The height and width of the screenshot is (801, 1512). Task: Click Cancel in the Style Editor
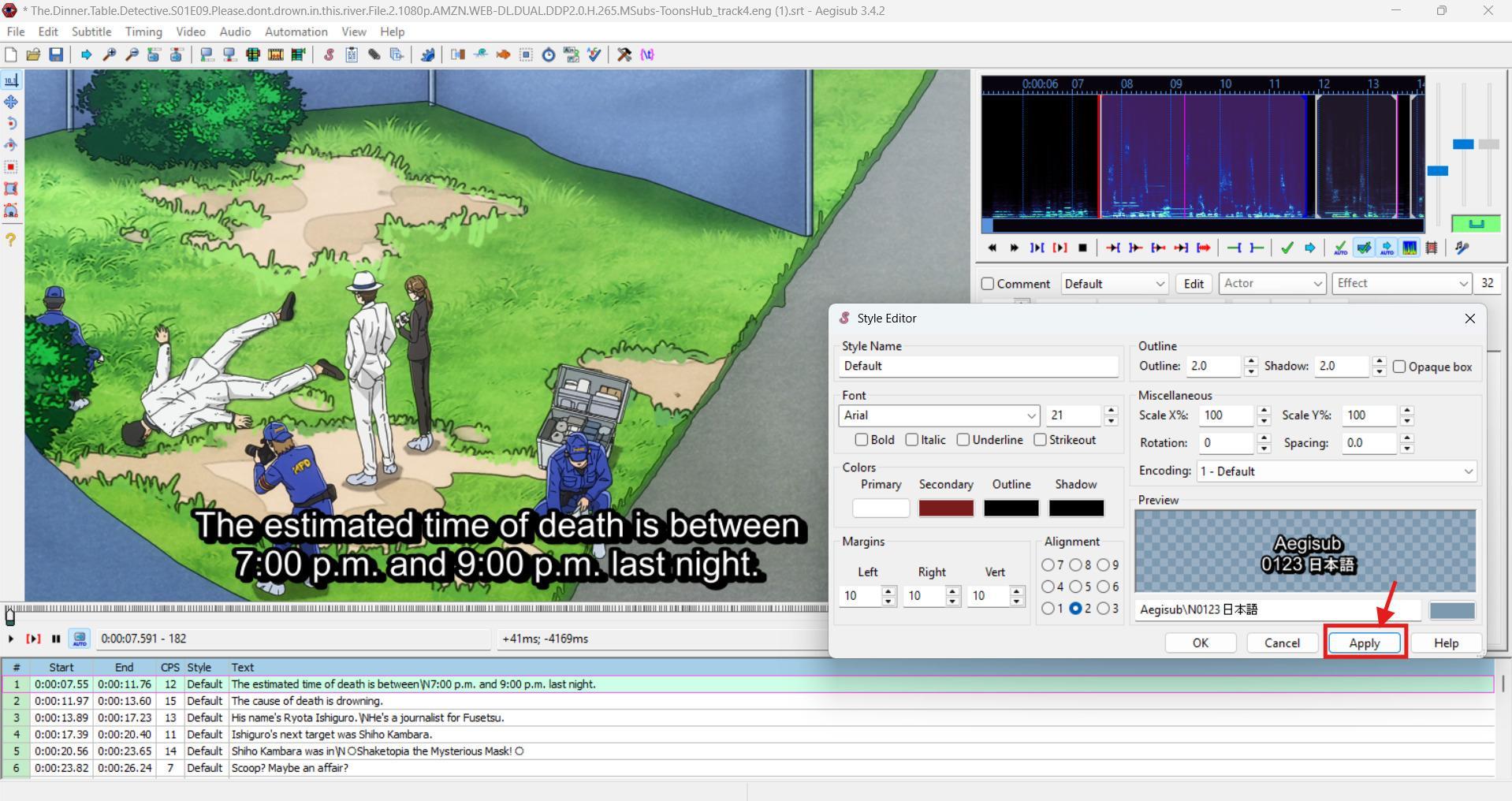[1283, 643]
